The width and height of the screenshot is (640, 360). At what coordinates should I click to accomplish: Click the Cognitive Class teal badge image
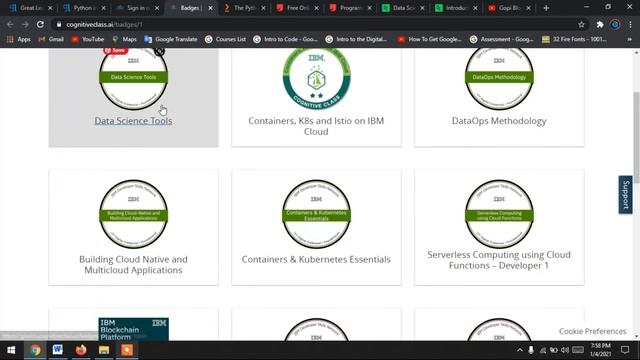[x=316, y=79]
